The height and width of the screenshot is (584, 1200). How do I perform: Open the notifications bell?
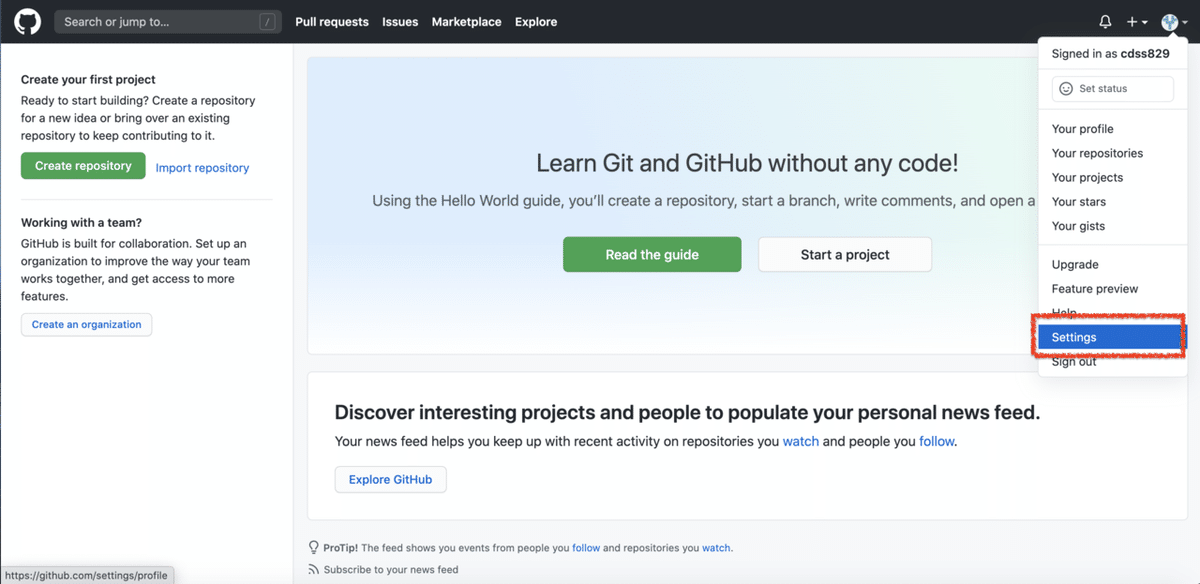tap(1105, 21)
